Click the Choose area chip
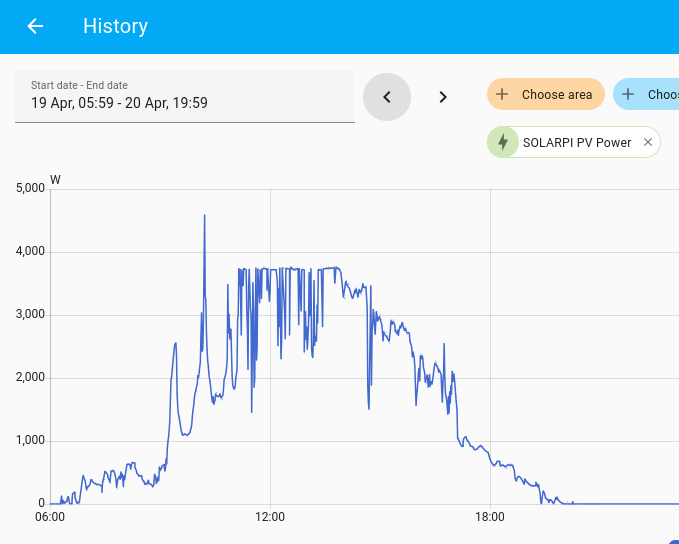Viewport: 679px width, 544px height. (546, 94)
